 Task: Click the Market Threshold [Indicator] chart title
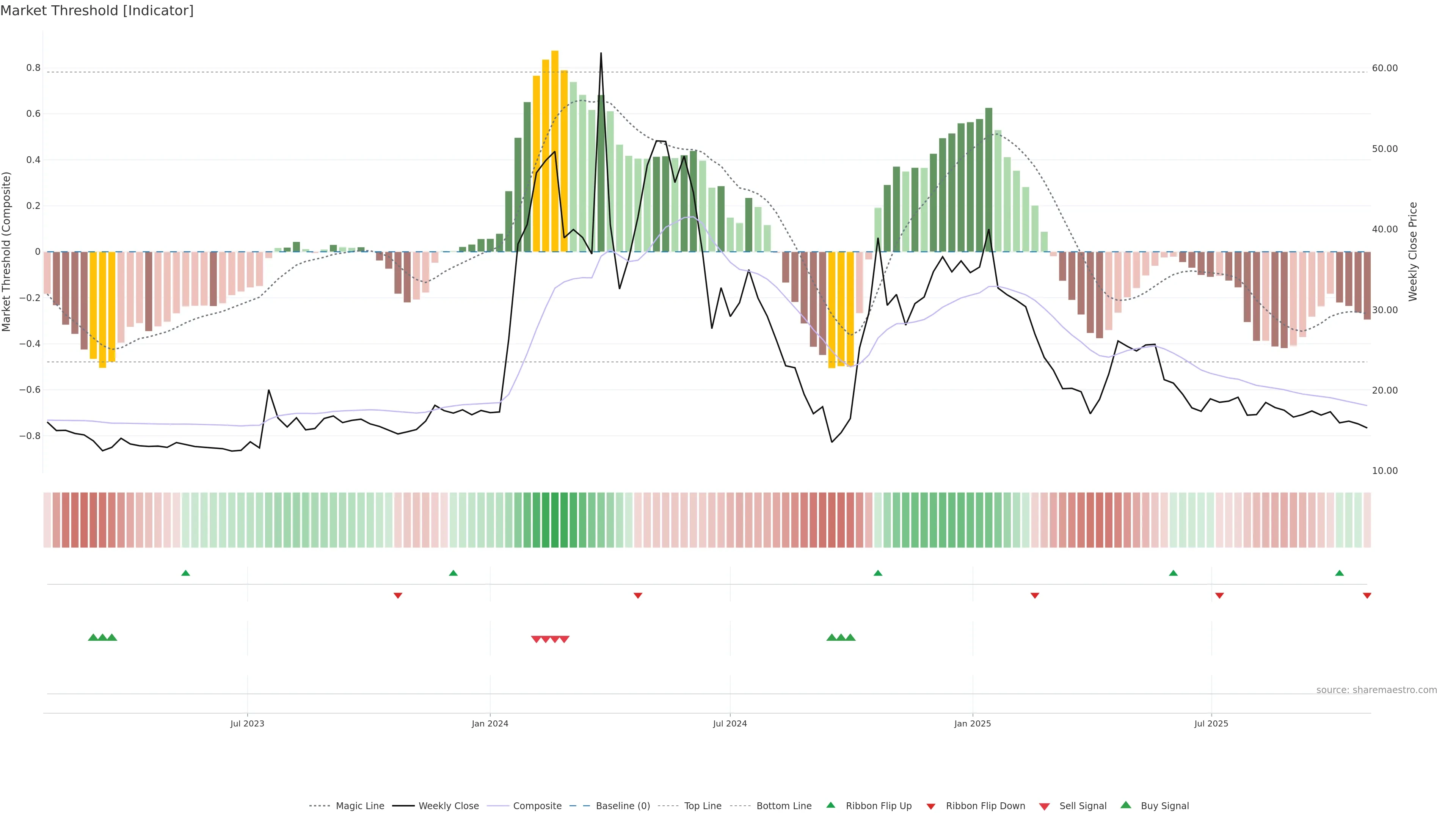tap(97, 11)
